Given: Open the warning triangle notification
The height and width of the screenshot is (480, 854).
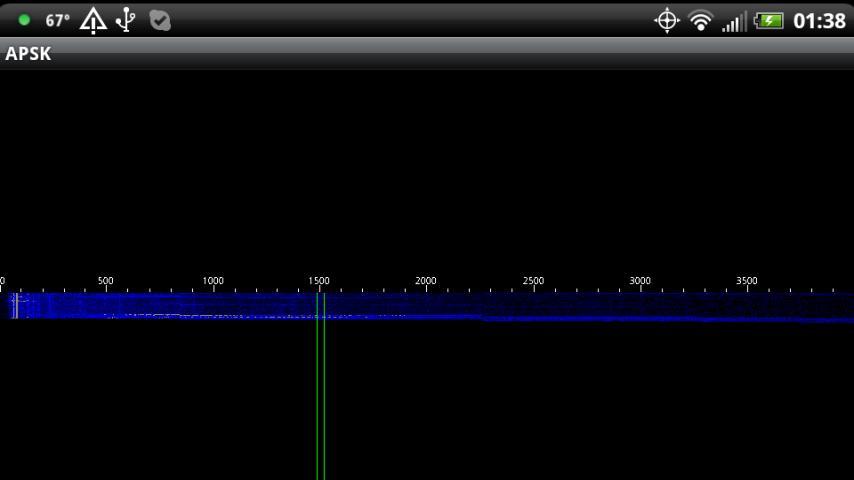Looking at the screenshot, I should click(x=93, y=20).
